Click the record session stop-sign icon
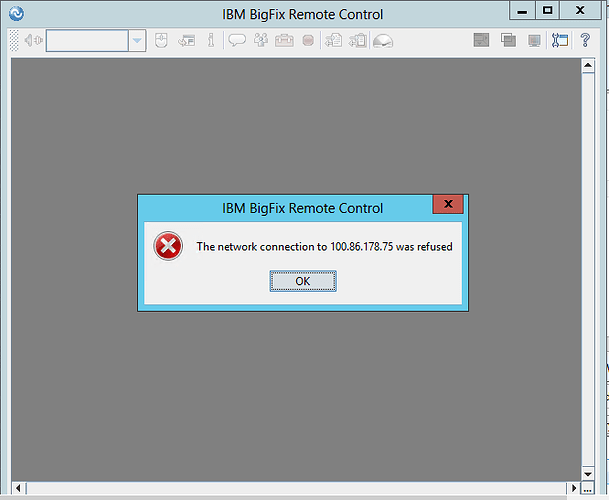This screenshot has height=500, width=609. click(308, 40)
